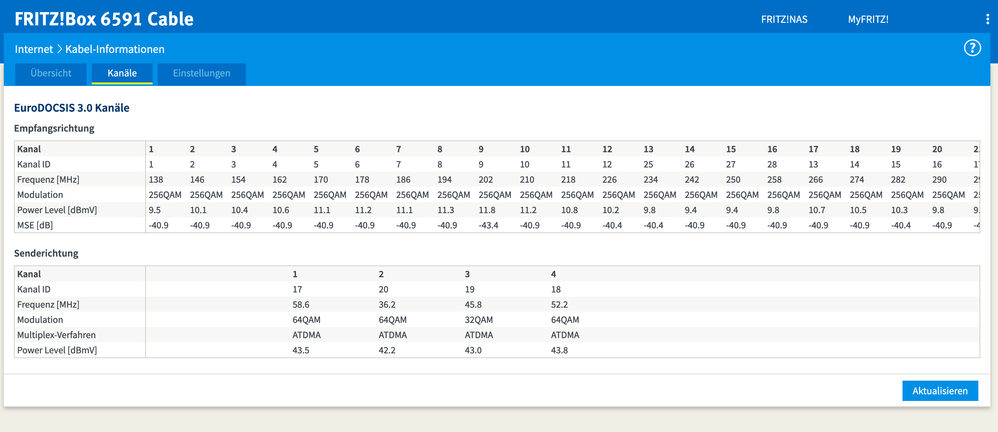This screenshot has height=432, width=998.
Task: Go to the Internet breadcrumb
Action: coord(34,48)
